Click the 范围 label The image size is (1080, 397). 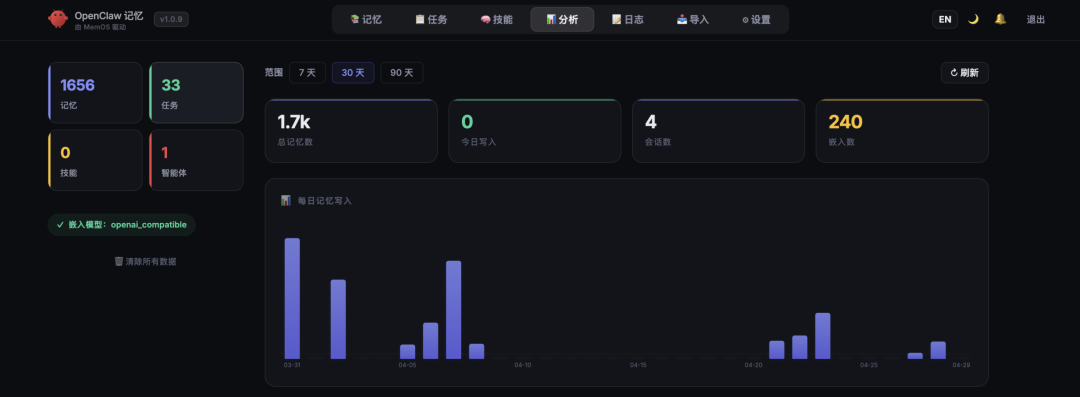click(x=274, y=72)
